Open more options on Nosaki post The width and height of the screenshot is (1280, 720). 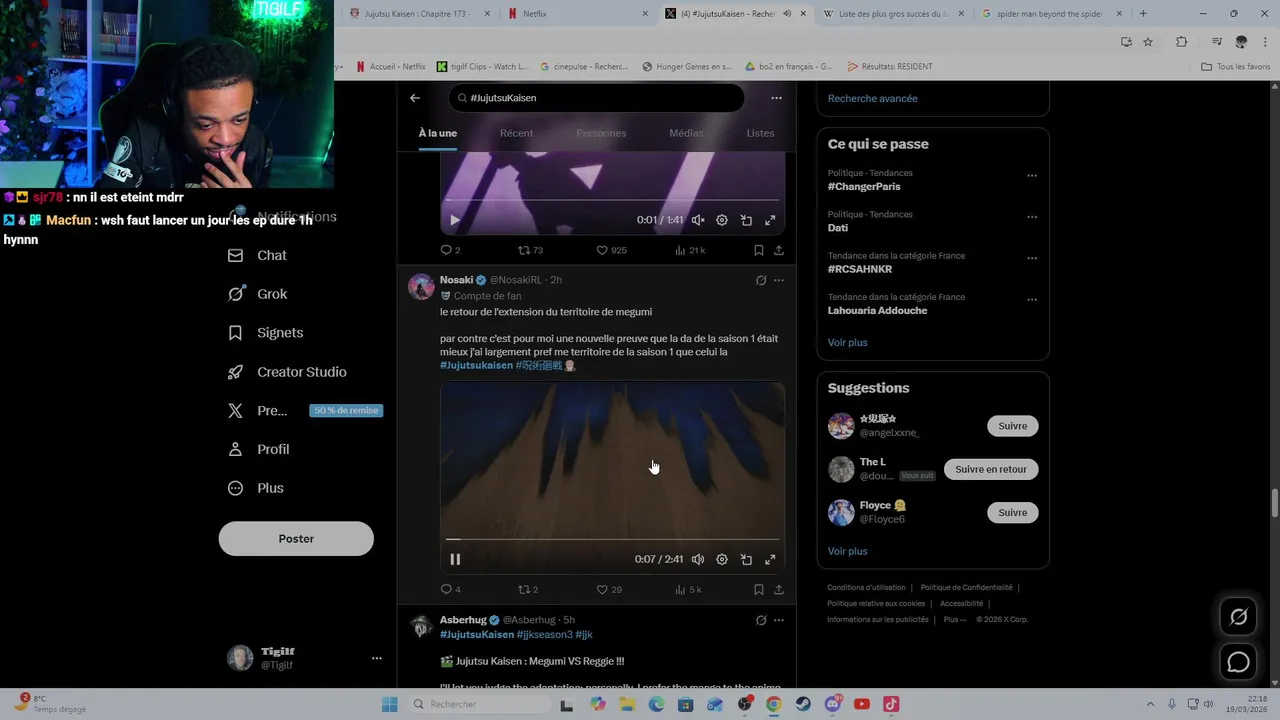(779, 281)
